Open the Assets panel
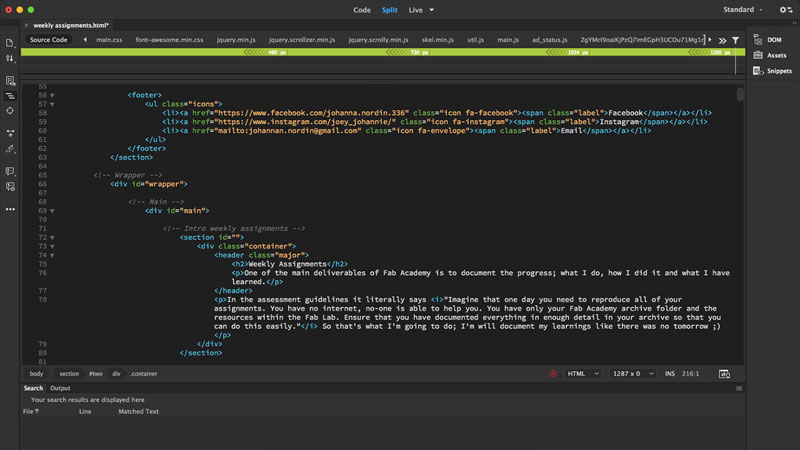Screen dimensions: 800x450 (776, 55)
